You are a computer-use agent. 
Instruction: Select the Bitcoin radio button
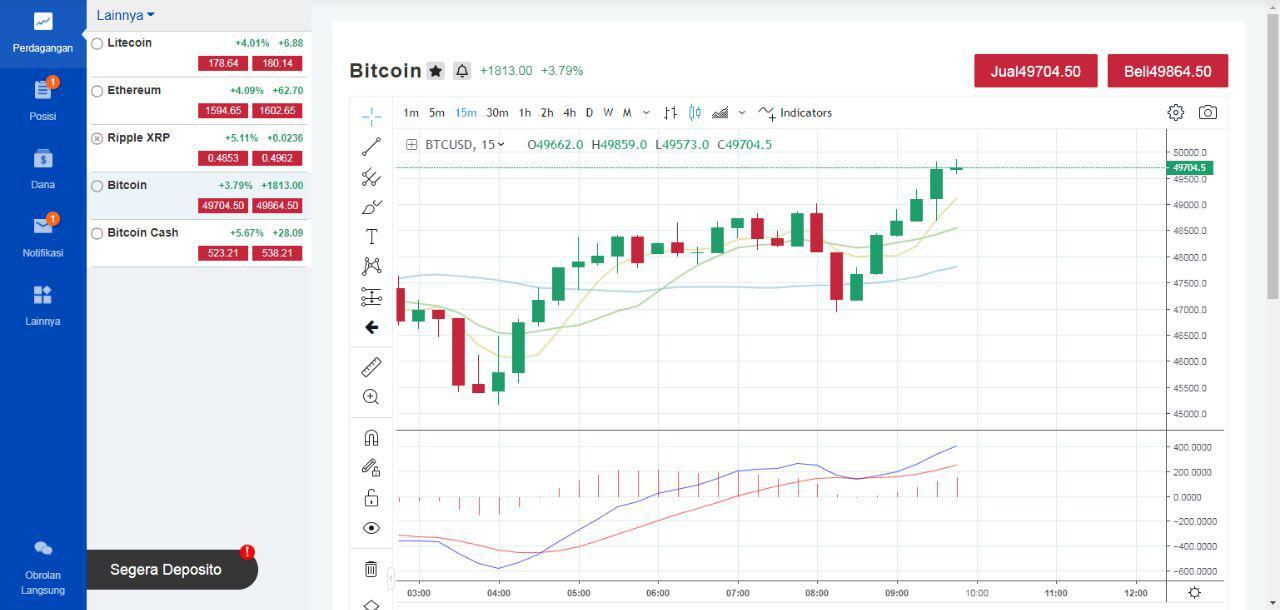click(97, 186)
